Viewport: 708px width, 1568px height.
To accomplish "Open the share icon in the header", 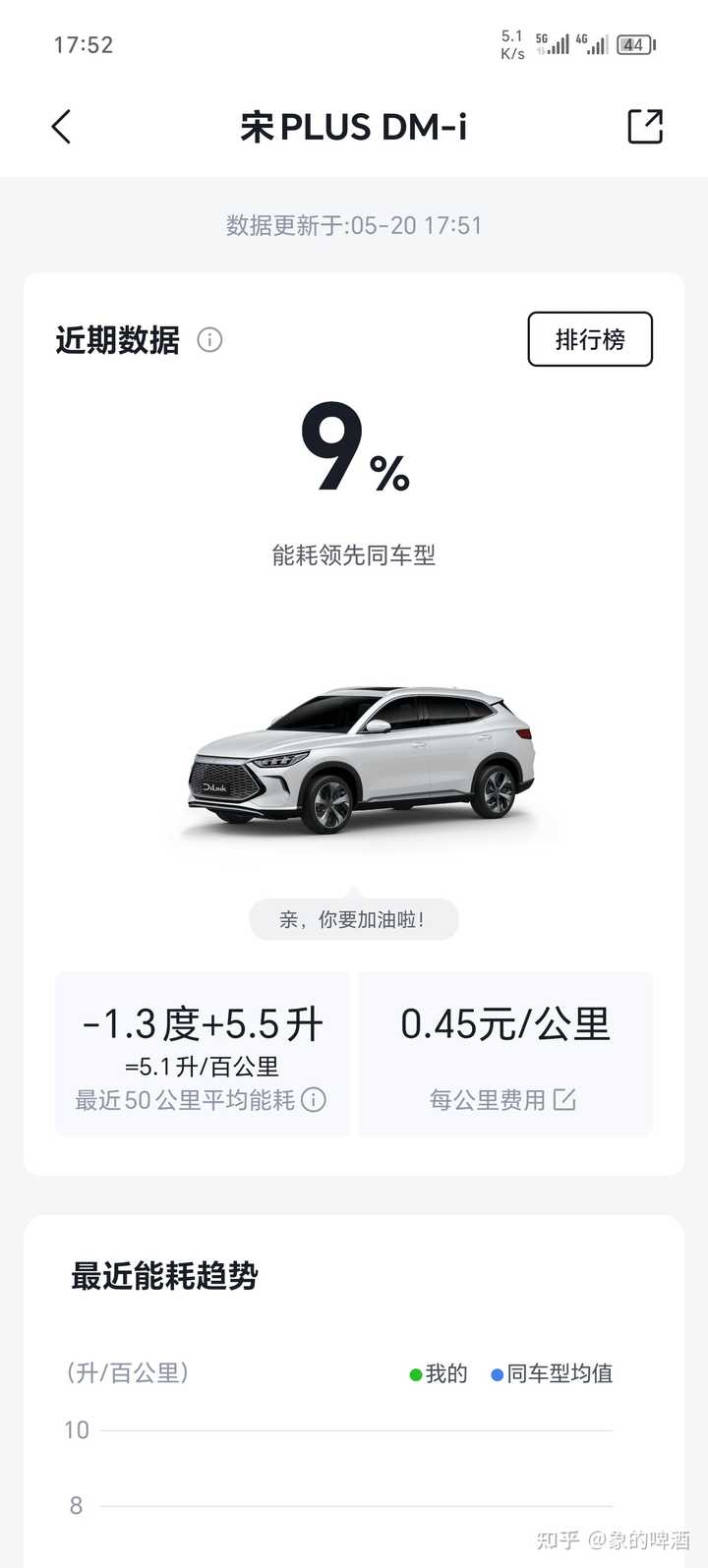I will [x=645, y=127].
